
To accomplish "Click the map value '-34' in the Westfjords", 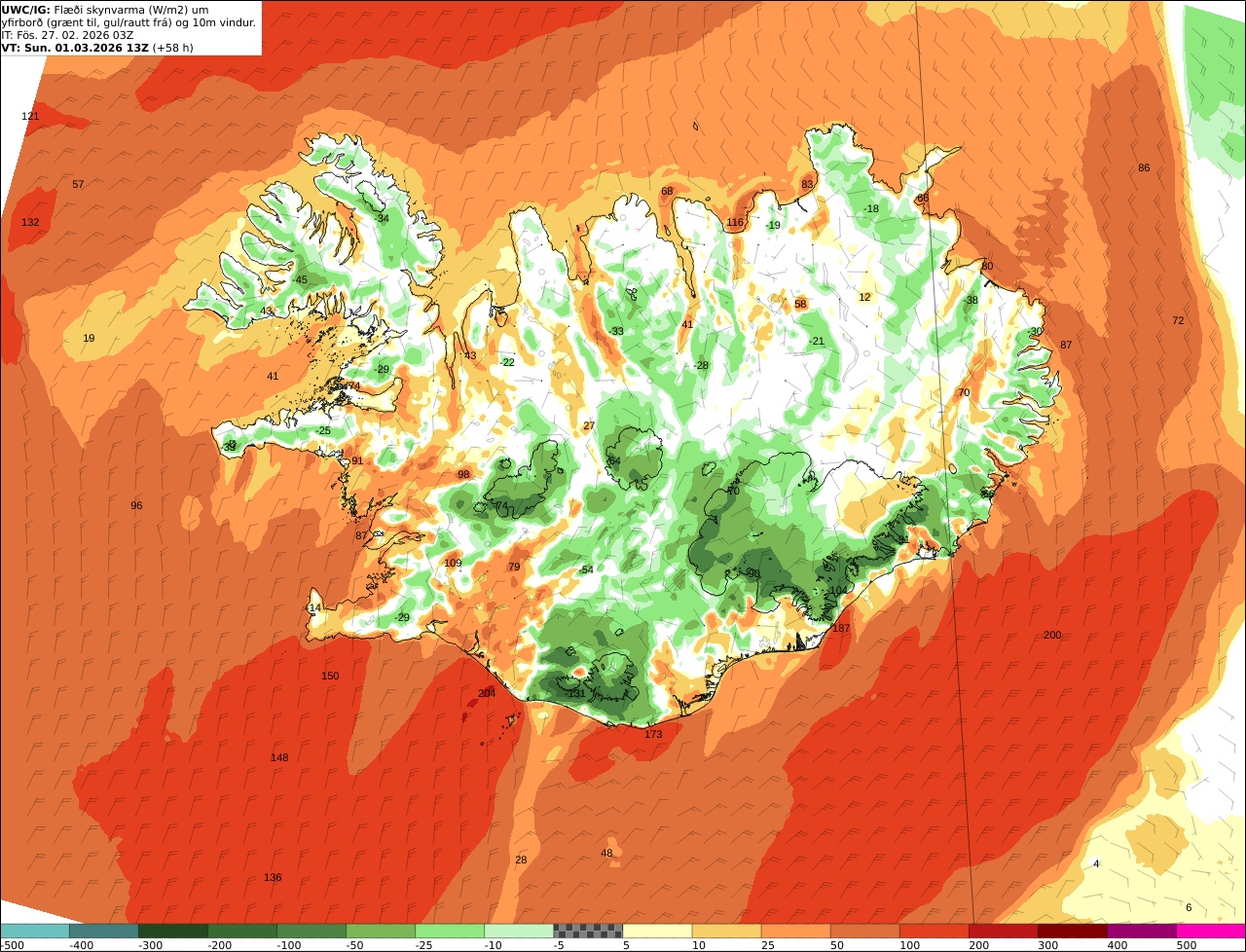I will click(381, 218).
